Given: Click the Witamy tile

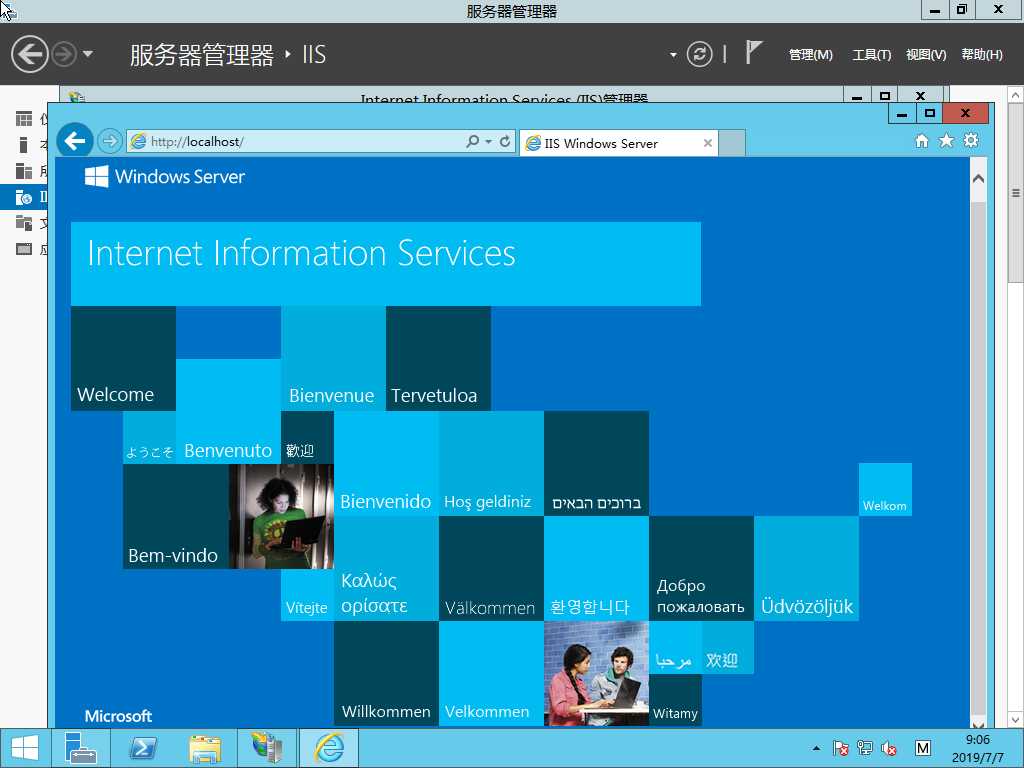Looking at the screenshot, I should coord(675,699).
